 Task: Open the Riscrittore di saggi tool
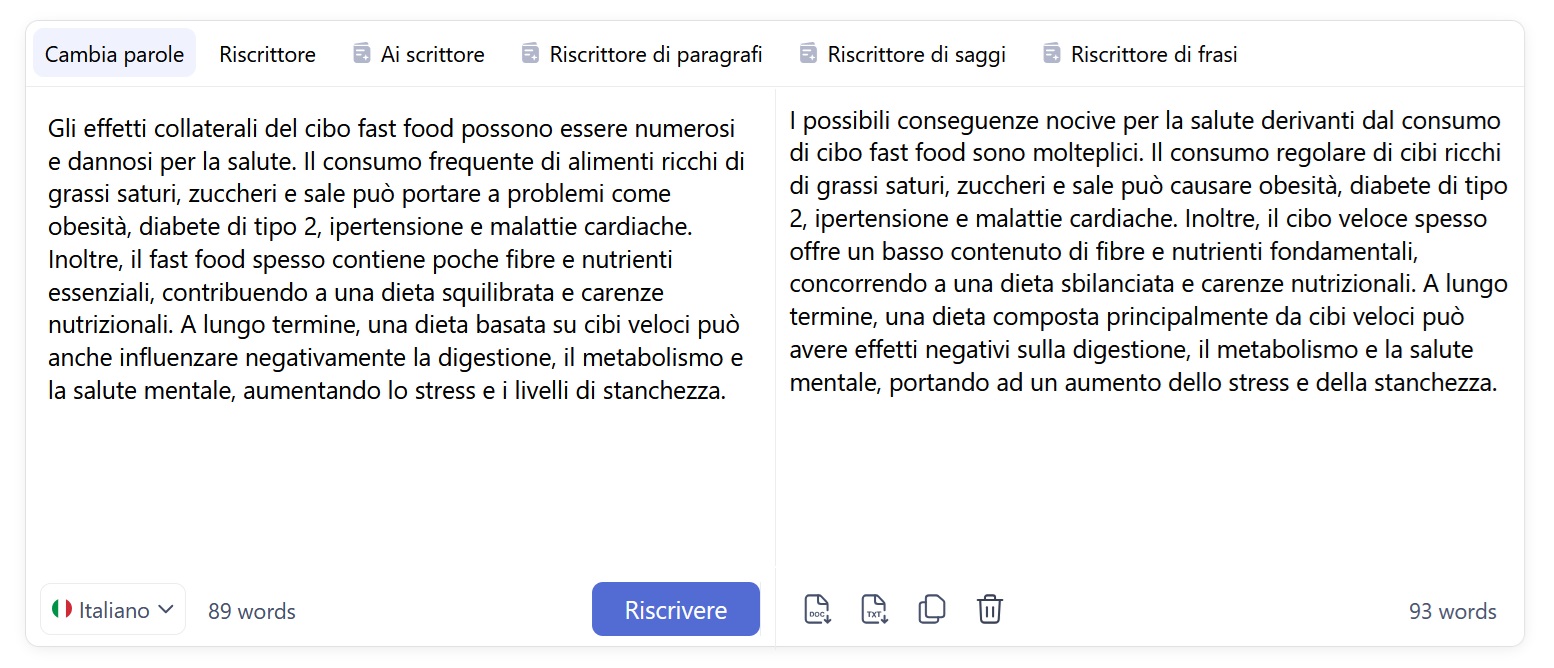[x=903, y=53]
